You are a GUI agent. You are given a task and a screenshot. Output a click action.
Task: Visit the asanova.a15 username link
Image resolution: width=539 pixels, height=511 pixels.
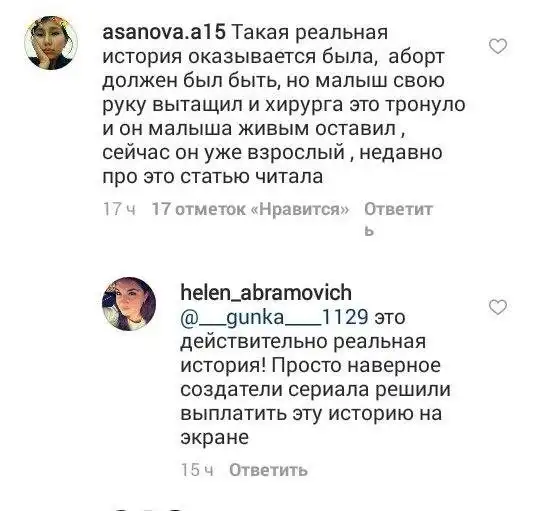(x=164, y=33)
